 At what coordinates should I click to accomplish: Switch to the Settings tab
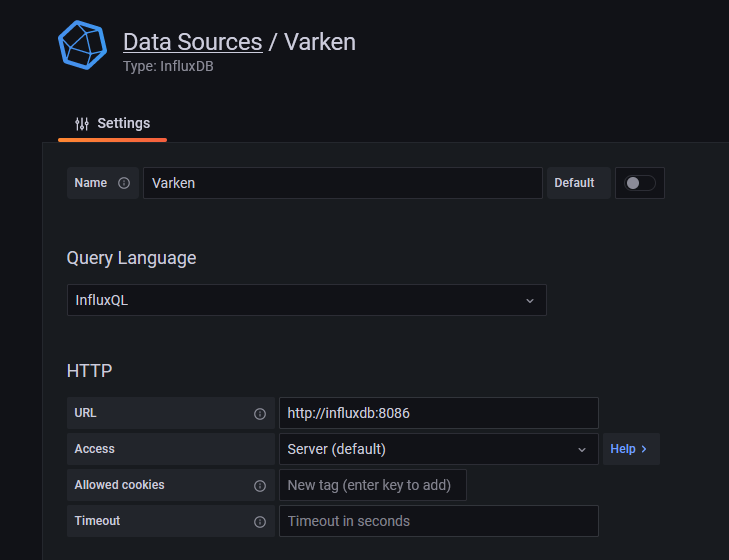pos(113,123)
